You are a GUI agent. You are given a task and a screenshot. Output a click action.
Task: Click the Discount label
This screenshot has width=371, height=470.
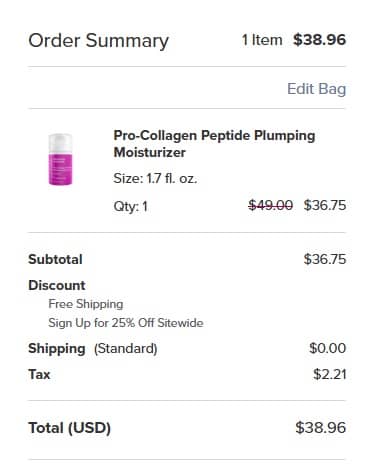(57, 285)
